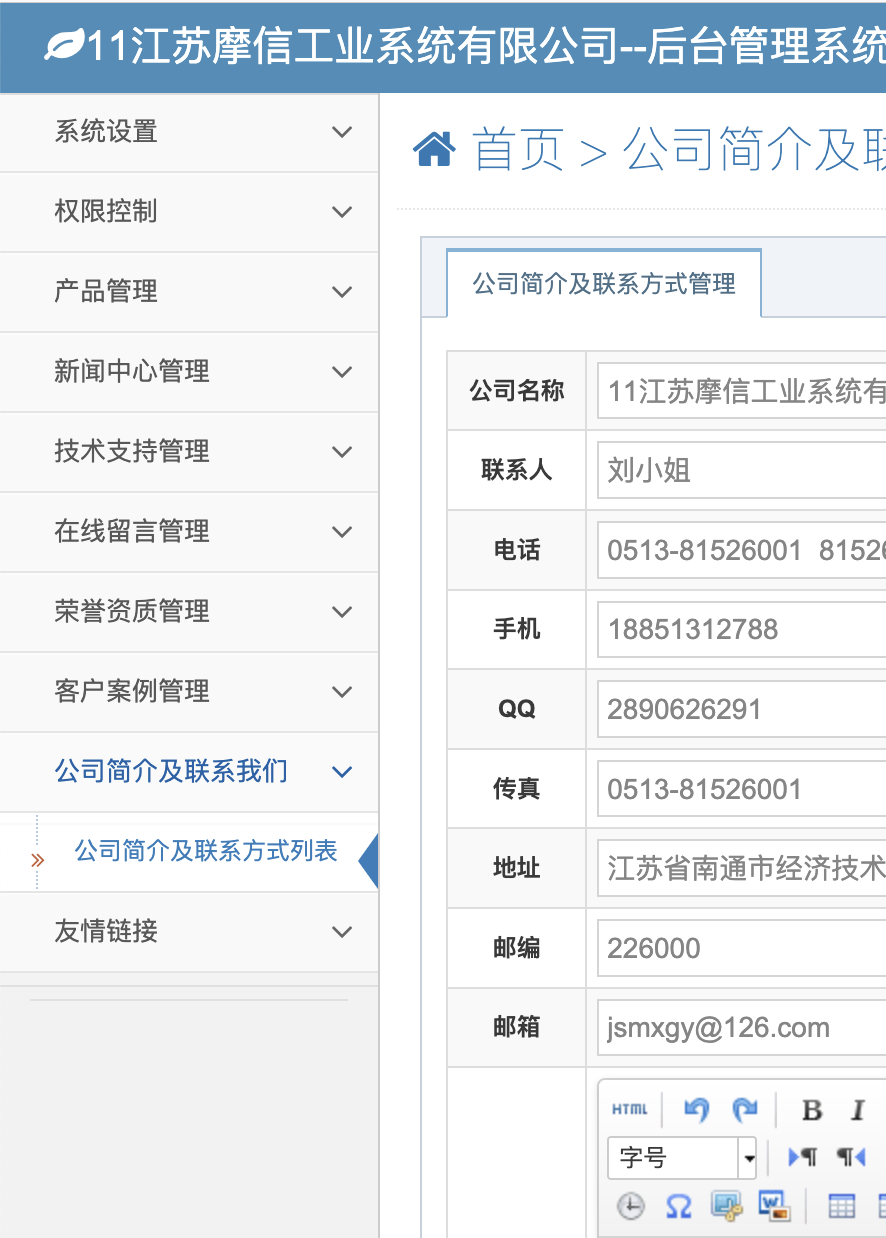Toggle italic formatting in the editor
The width and height of the screenshot is (886, 1238).
click(x=857, y=1110)
